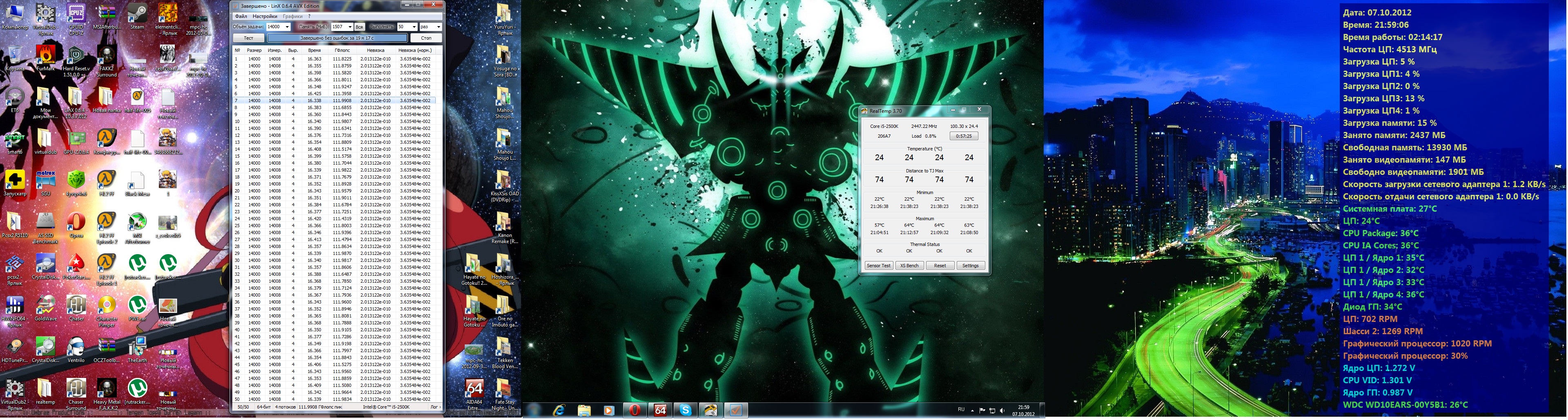Click the Частота ЦП: 4513 МГц line
Screen dimensions: 1568x420
coord(1390,49)
